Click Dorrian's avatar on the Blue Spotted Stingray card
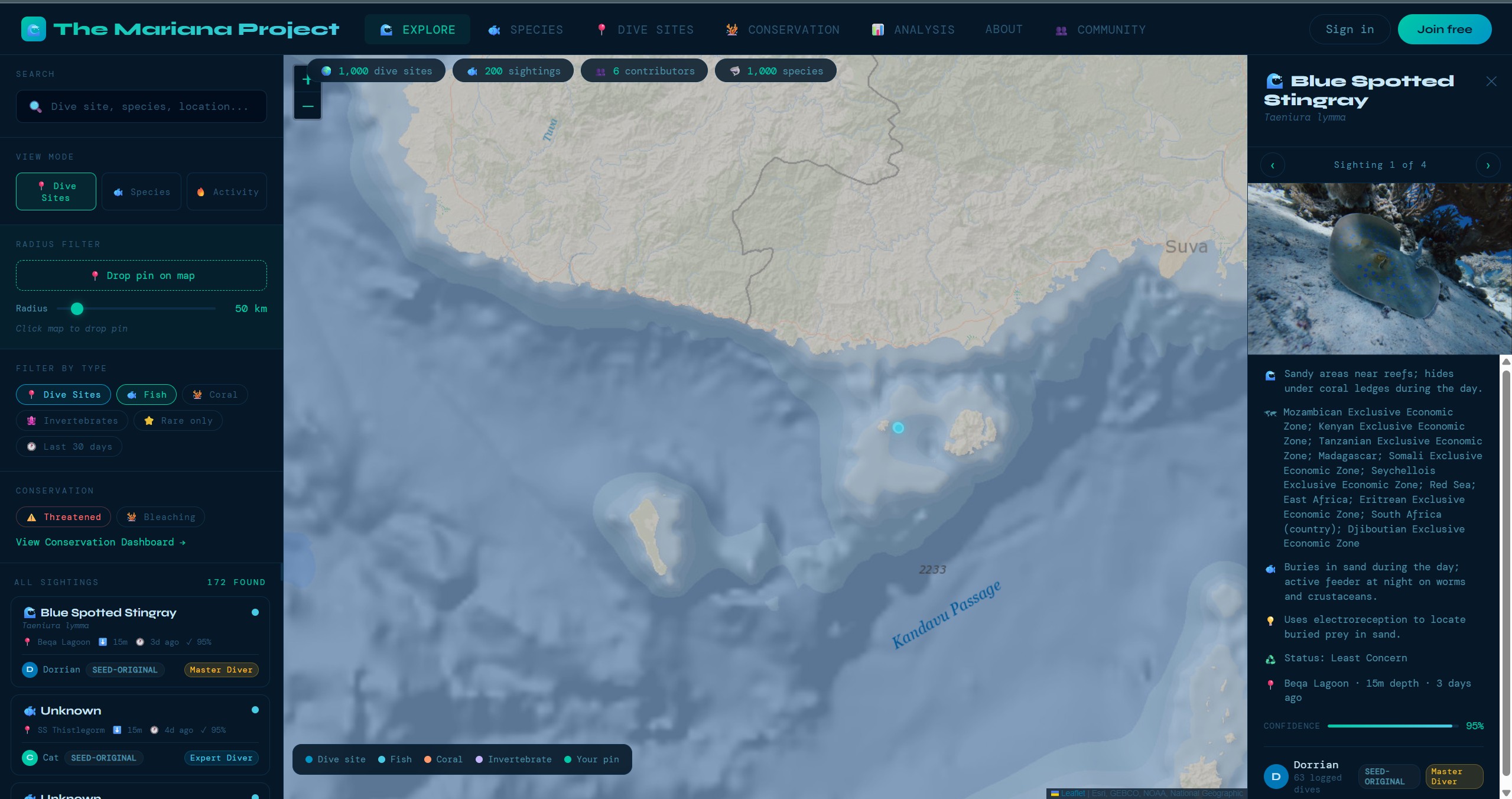 click(29, 670)
